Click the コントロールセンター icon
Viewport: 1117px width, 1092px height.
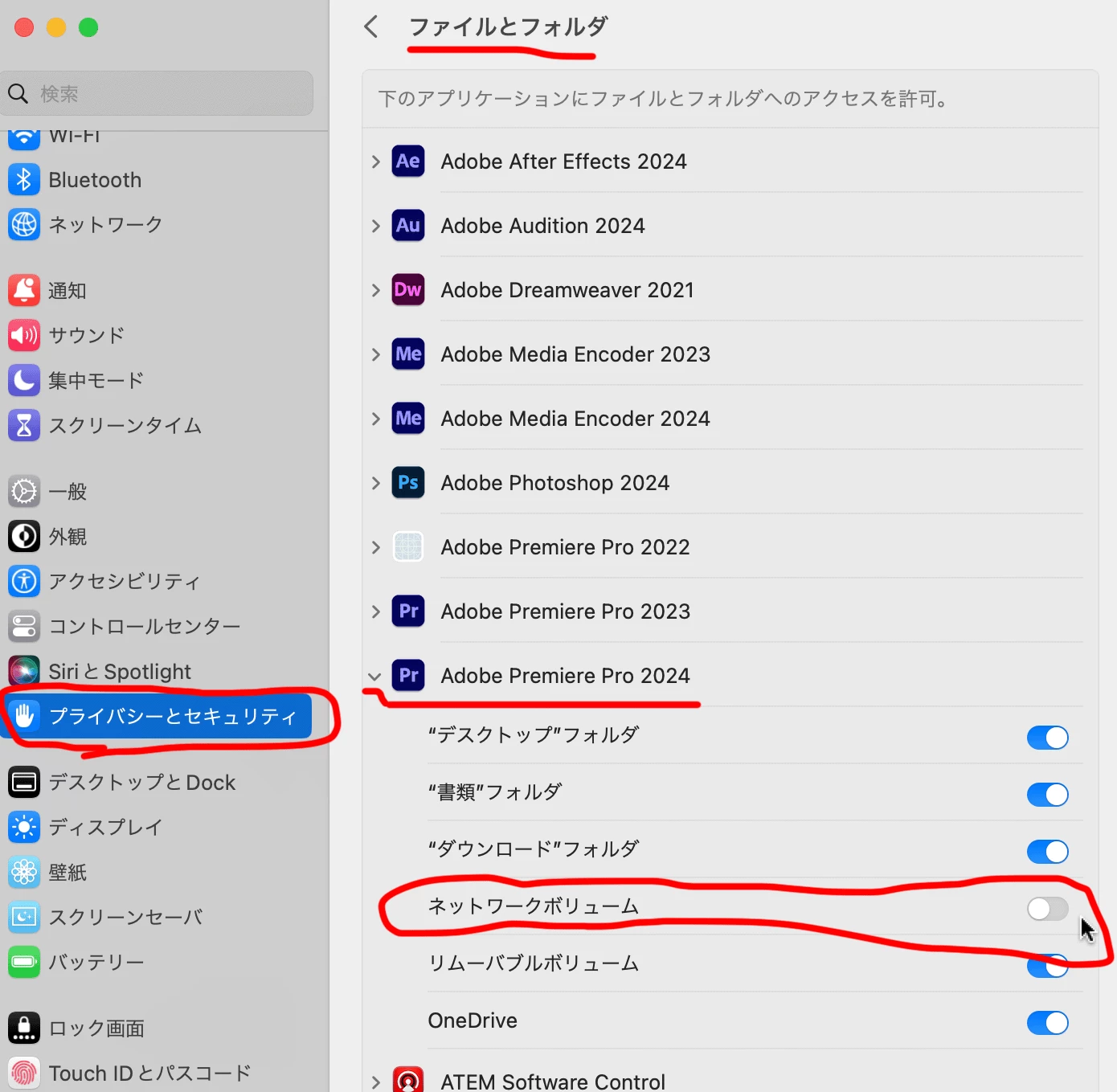click(24, 626)
